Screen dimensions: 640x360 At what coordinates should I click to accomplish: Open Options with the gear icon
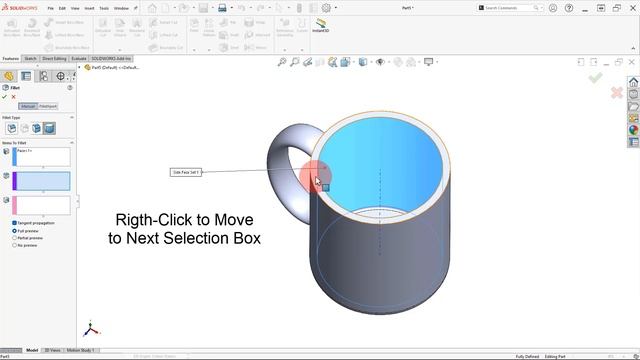point(326,8)
